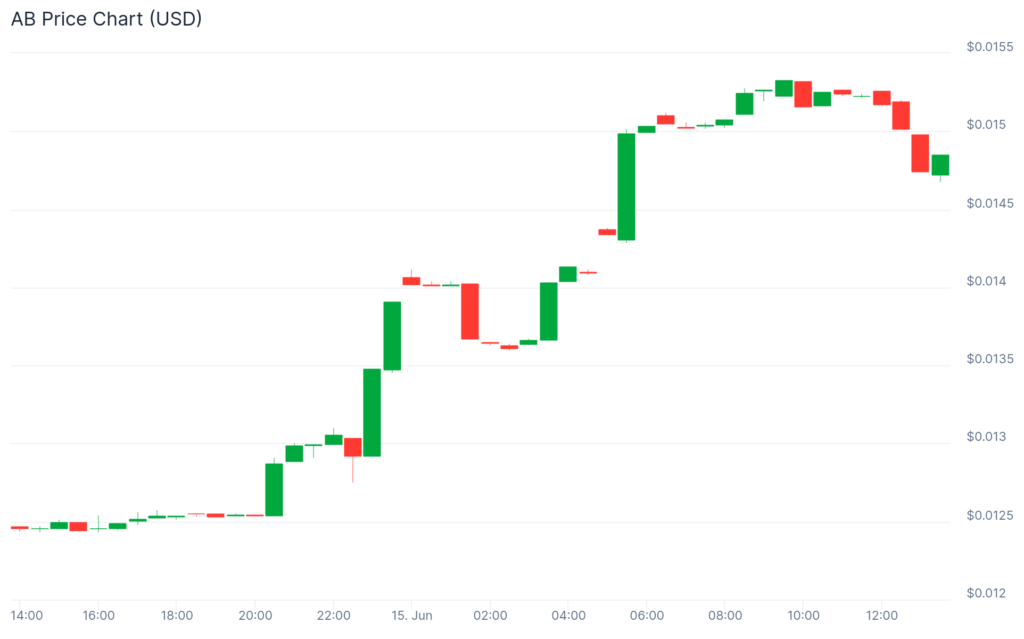Click the $0.015 price axis label
The width and height of the screenshot is (1024, 639).
pos(988,125)
